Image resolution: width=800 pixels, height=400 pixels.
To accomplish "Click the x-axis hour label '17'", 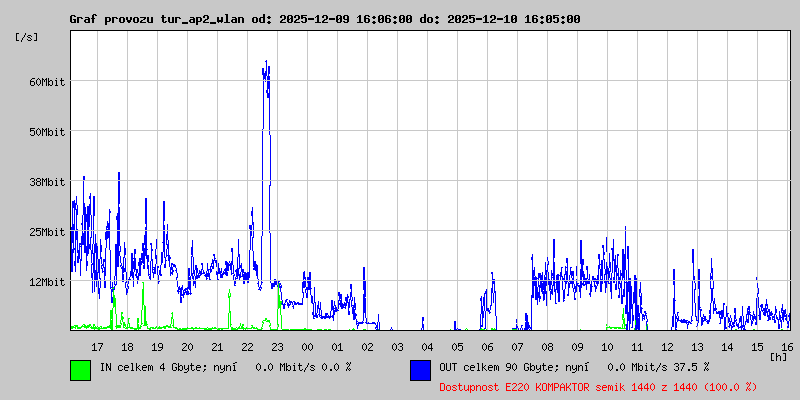I will click(97, 347).
